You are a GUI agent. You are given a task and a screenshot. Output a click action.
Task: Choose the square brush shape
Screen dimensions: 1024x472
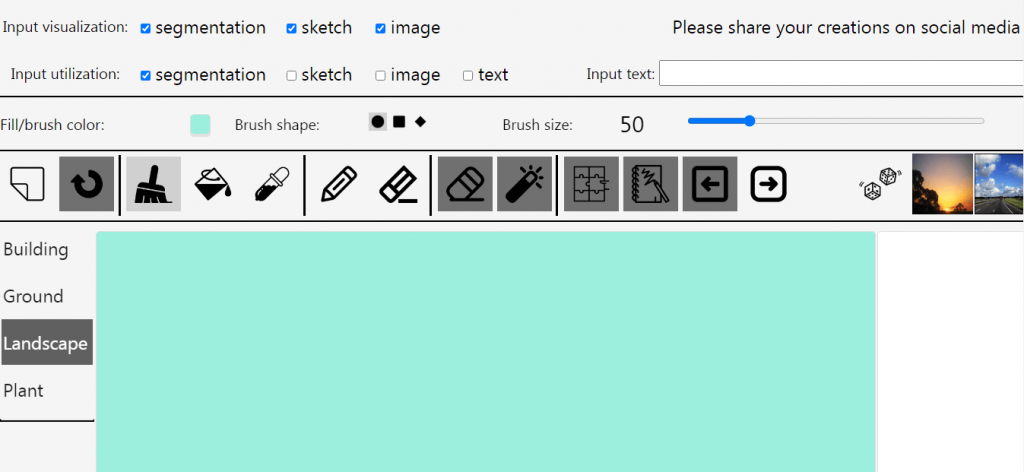pos(399,121)
